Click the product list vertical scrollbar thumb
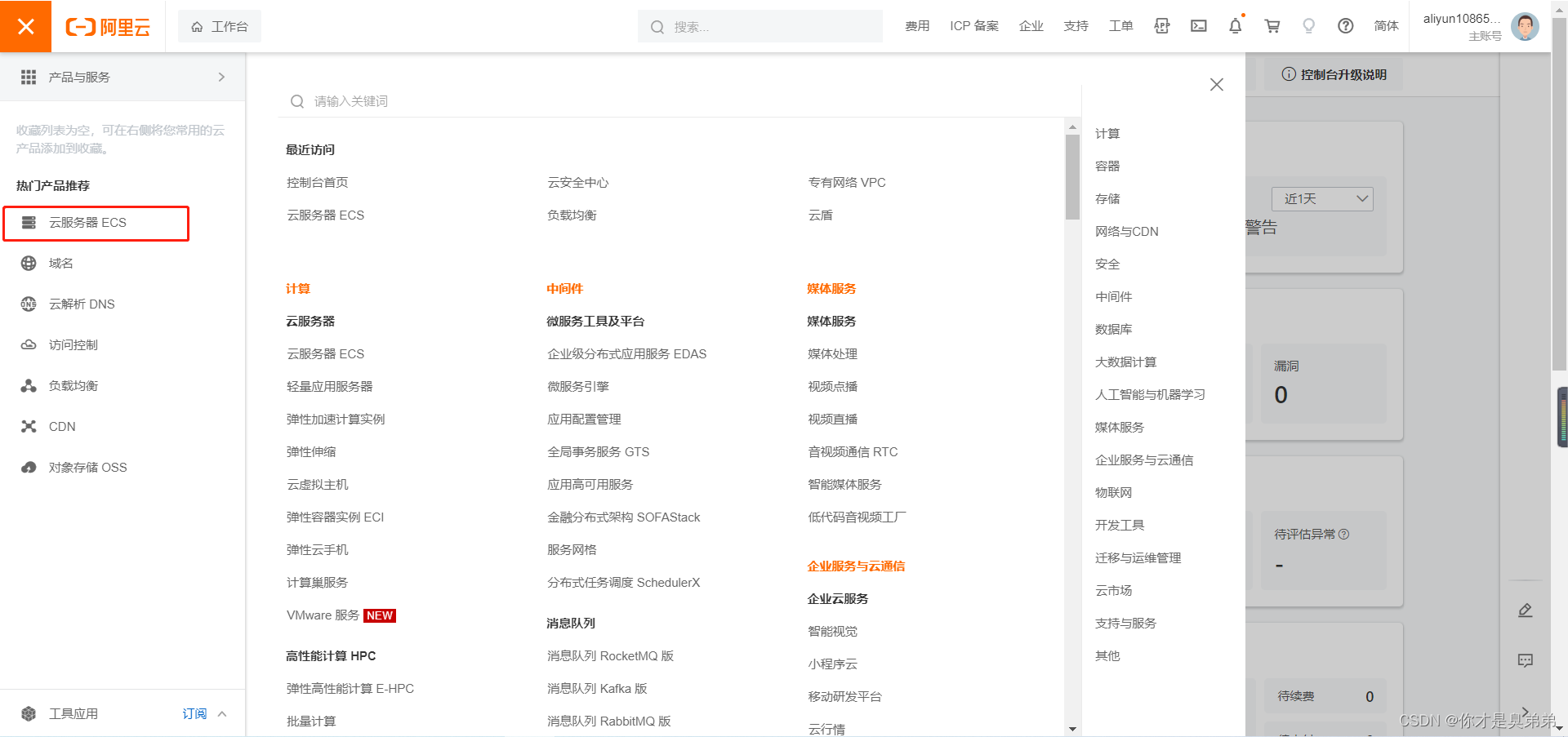 click(1072, 177)
